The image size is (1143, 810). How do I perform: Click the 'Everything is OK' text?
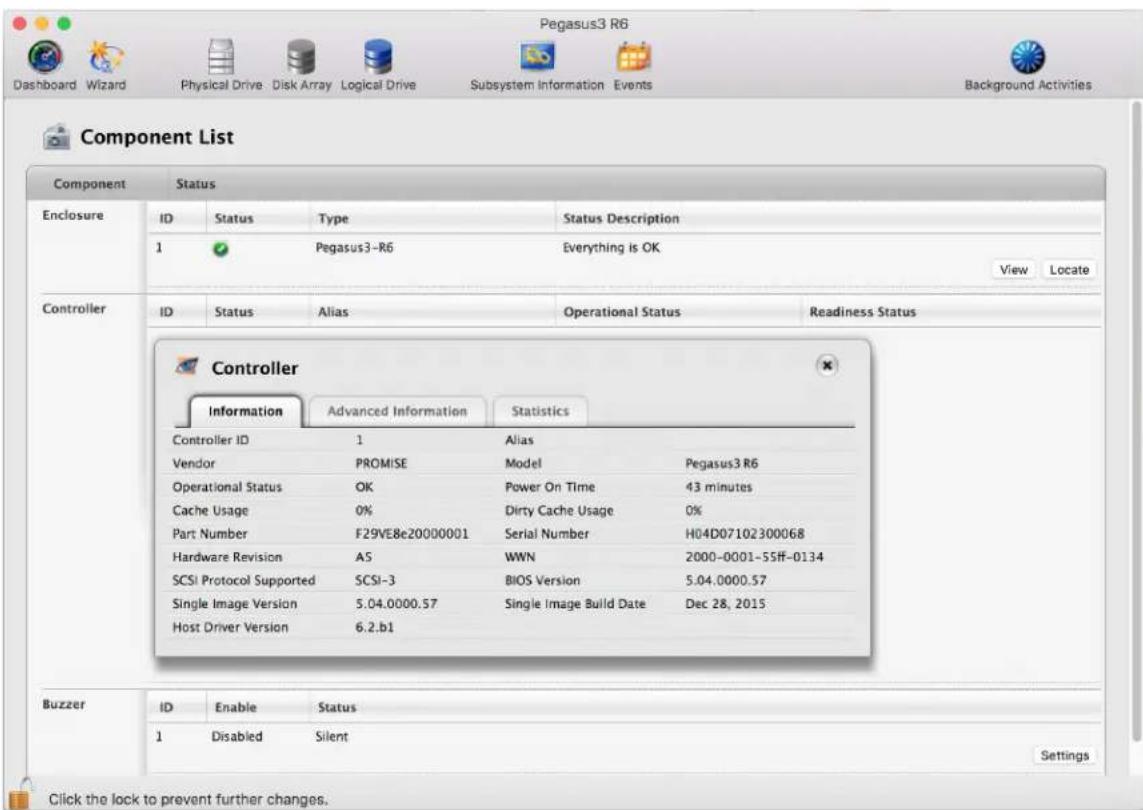[611, 248]
